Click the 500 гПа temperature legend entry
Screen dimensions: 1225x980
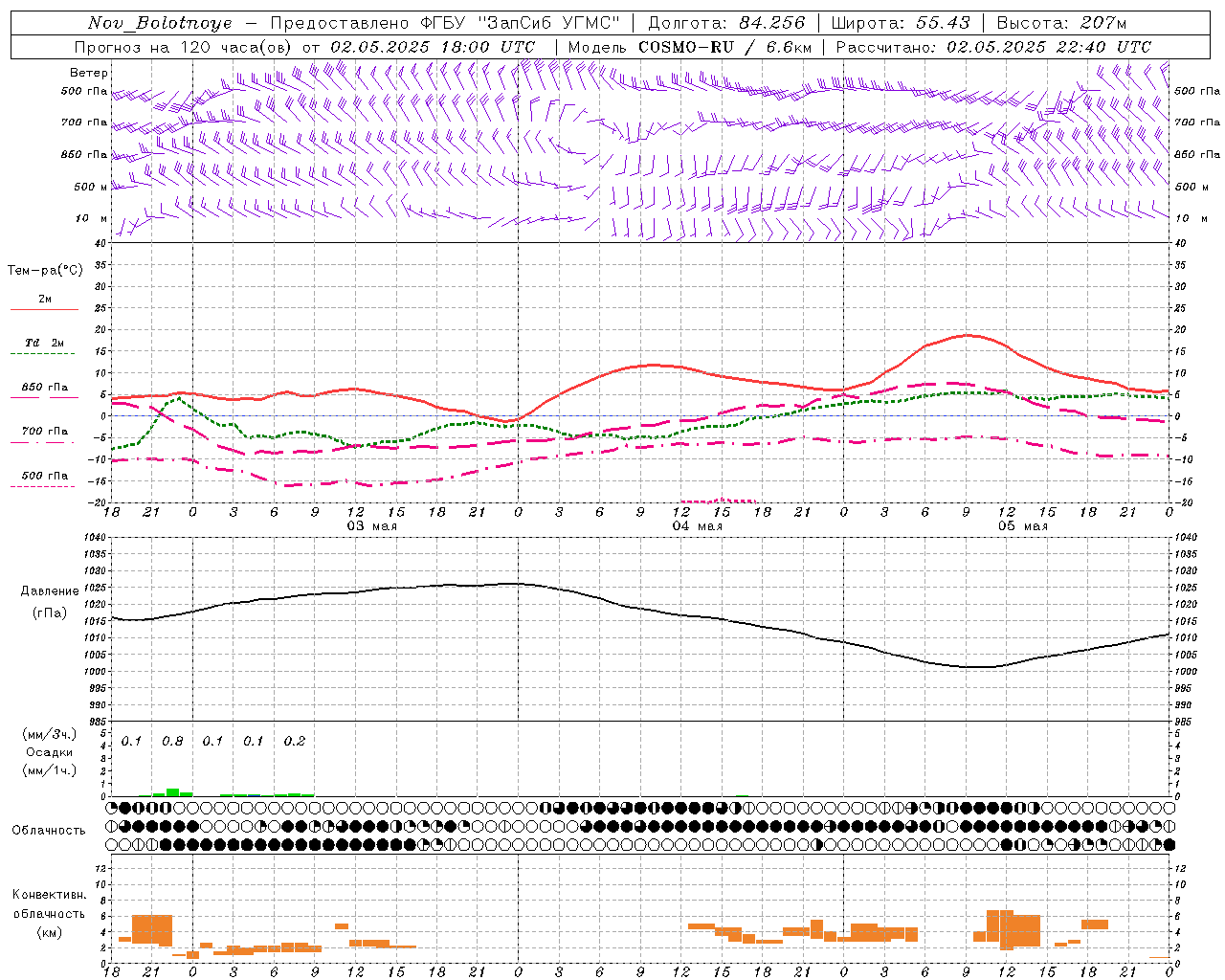pyautogui.click(x=44, y=476)
